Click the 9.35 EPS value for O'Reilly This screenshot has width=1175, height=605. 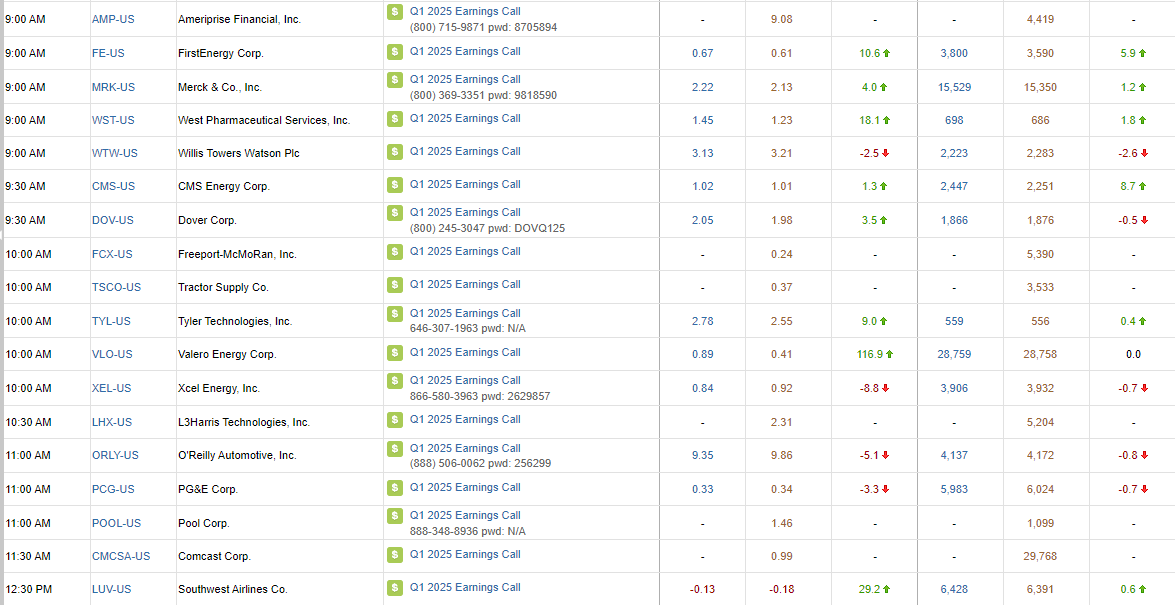click(703, 455)
